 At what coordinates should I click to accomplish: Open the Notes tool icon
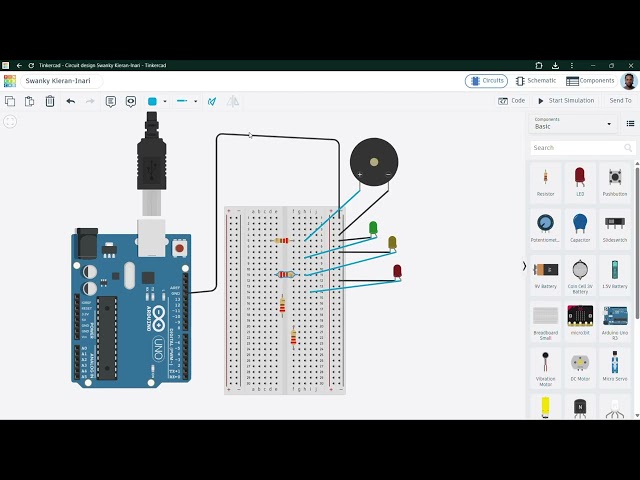pos(111,101)
